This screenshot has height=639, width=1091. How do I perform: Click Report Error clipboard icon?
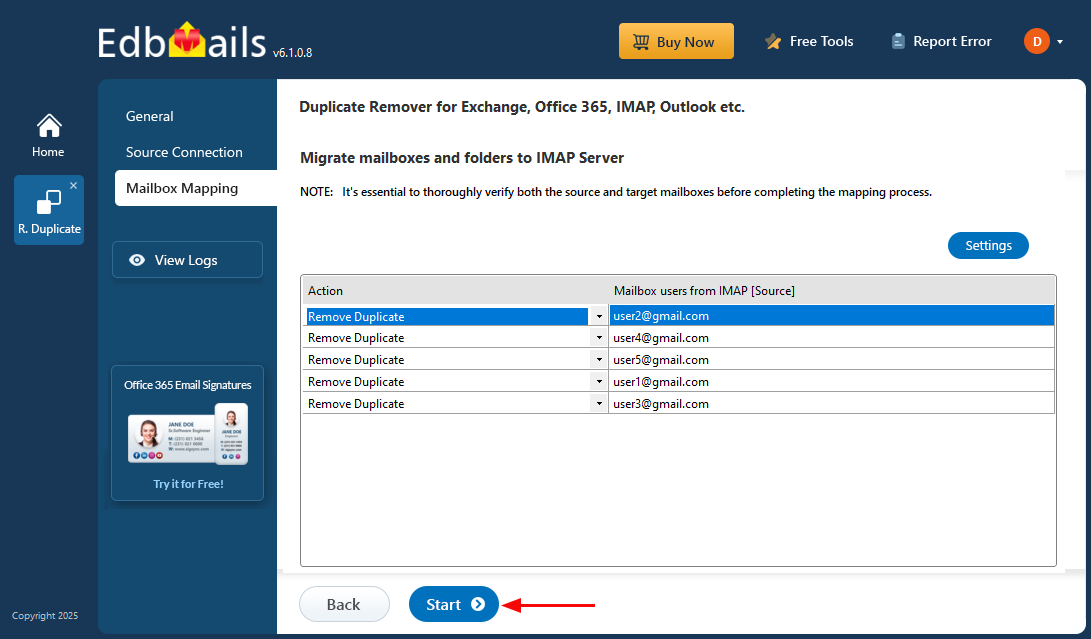coord(898,42)
